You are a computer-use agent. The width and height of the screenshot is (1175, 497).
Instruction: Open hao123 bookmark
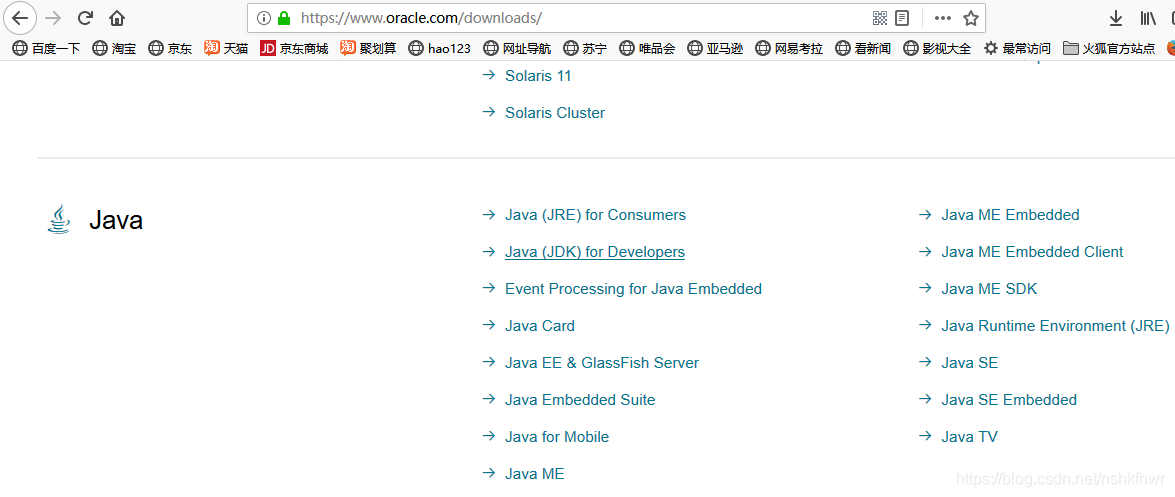pos(439,49)
